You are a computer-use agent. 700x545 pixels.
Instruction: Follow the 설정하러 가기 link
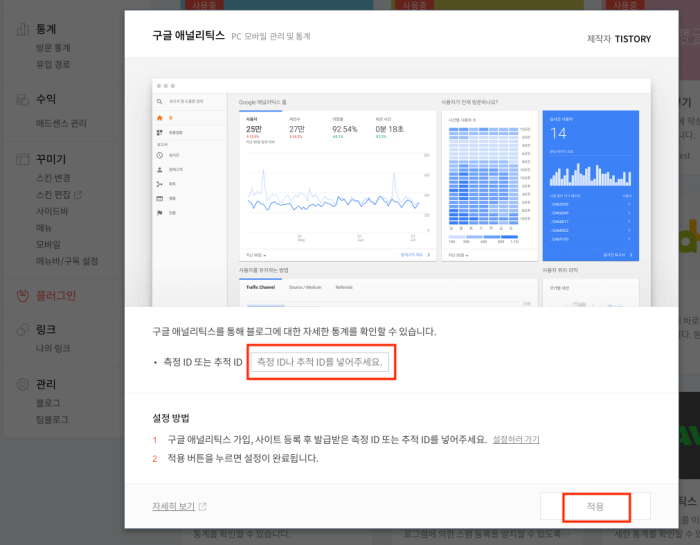(x=516, y=440)
